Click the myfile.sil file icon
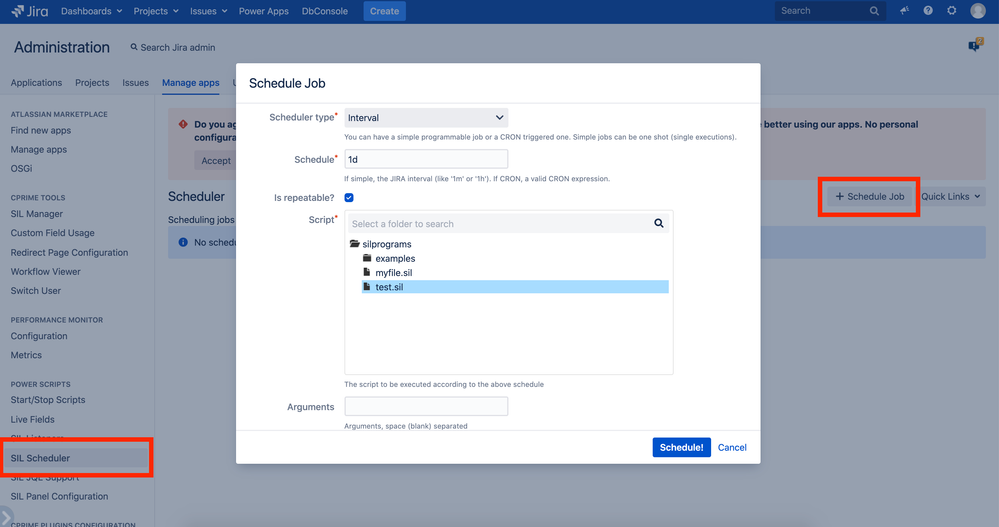The width and height of the screenshot is (999, 527). [x=366, y=272]
